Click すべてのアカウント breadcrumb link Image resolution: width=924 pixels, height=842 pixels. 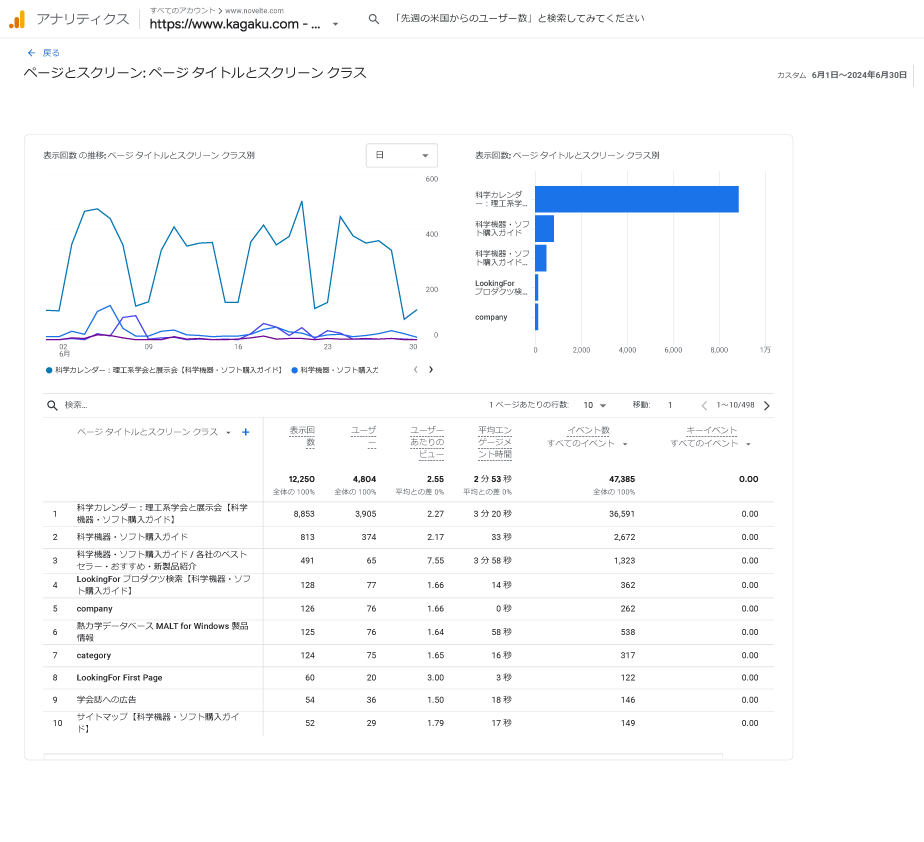[x=182, y=11]
